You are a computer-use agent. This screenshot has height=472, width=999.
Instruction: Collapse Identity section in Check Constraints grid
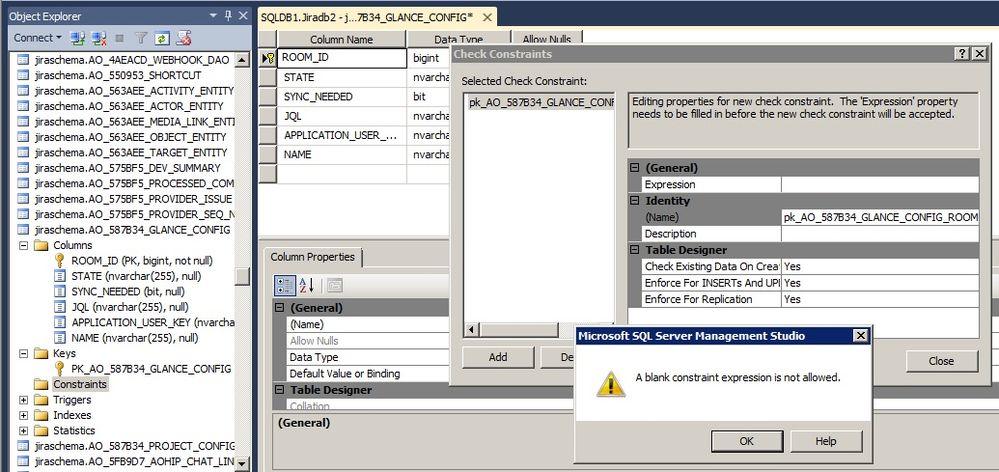[635, 201]
